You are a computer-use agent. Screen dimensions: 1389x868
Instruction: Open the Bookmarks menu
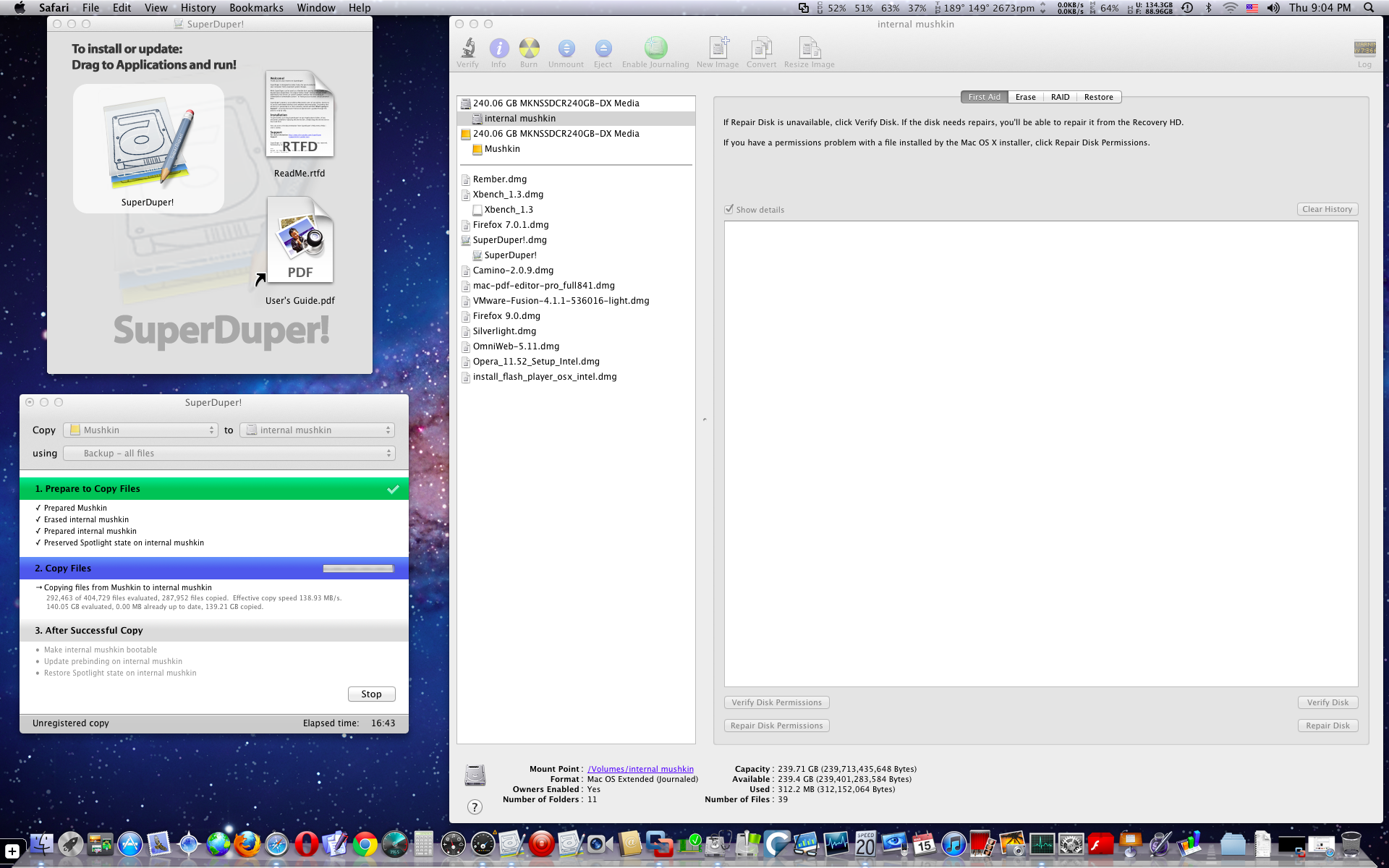(x=256, y=8)
